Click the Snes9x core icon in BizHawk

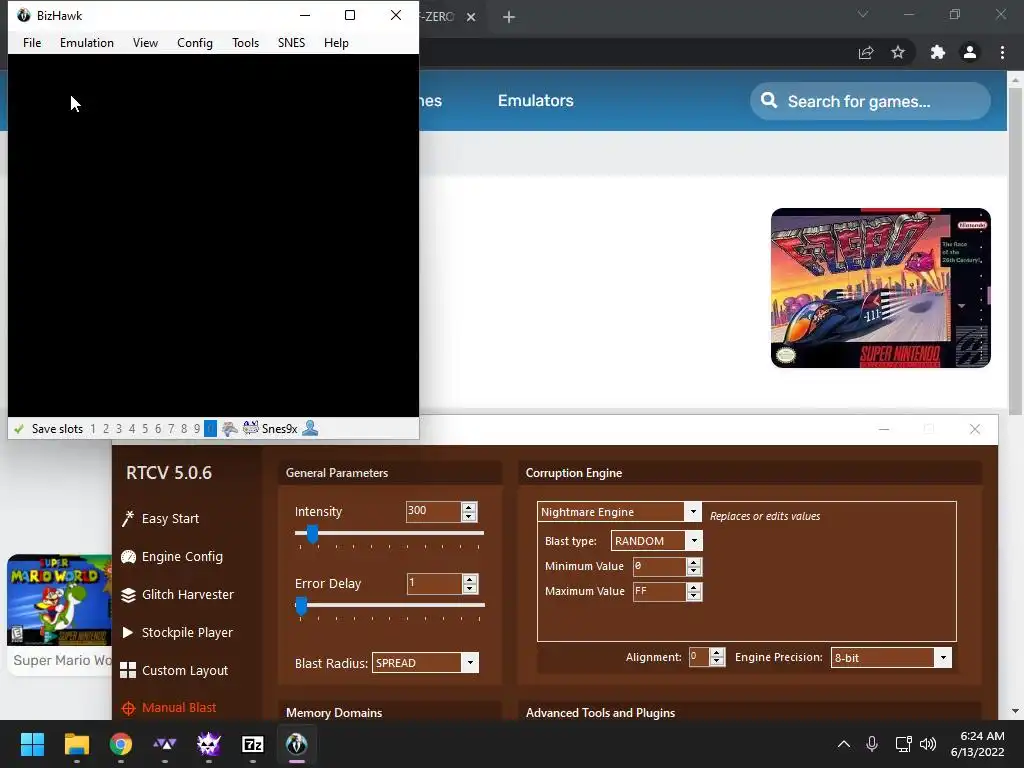click(x=251, y=428)
